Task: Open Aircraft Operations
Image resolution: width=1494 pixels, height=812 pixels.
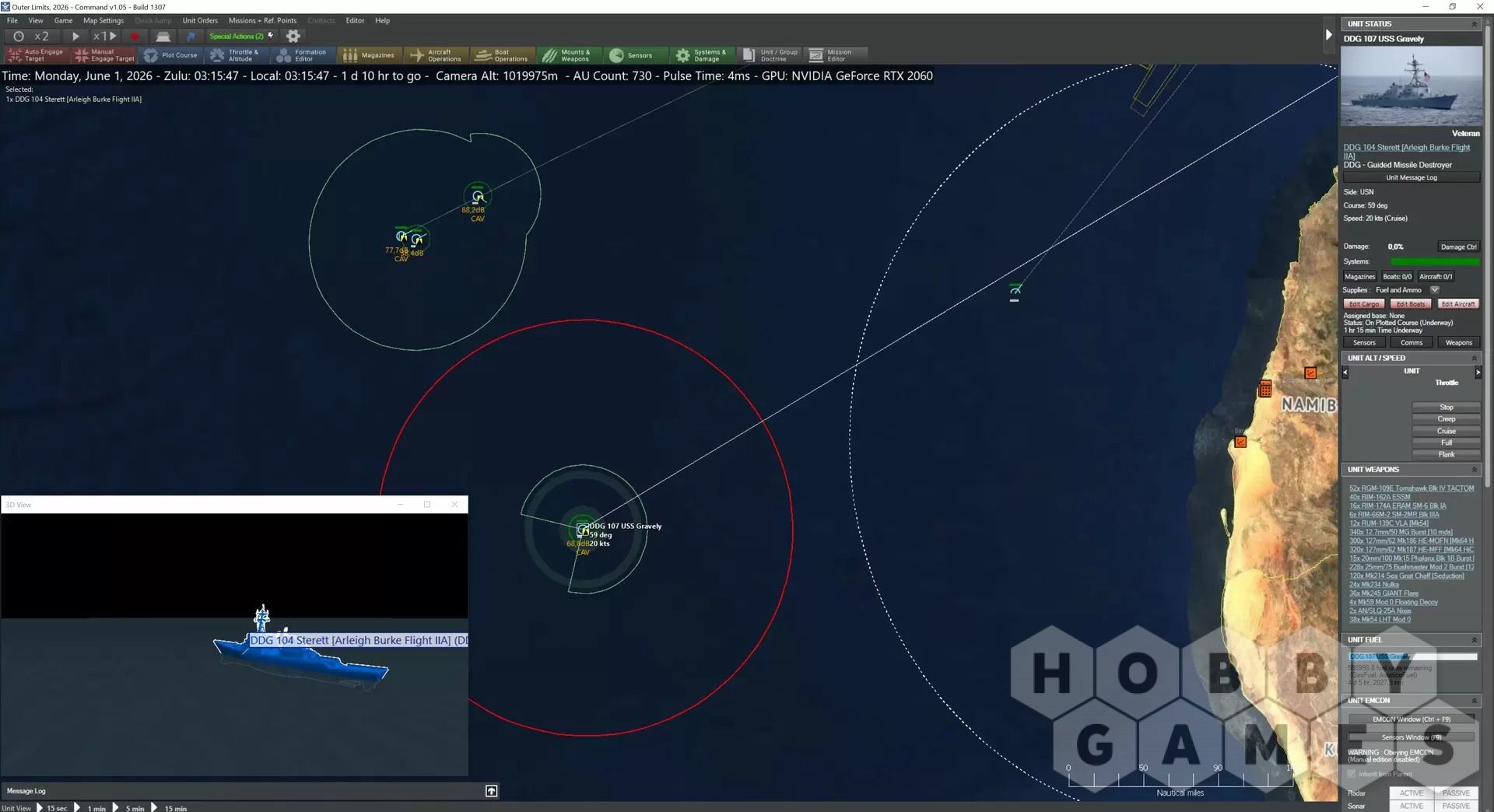Action: [437, 55]
